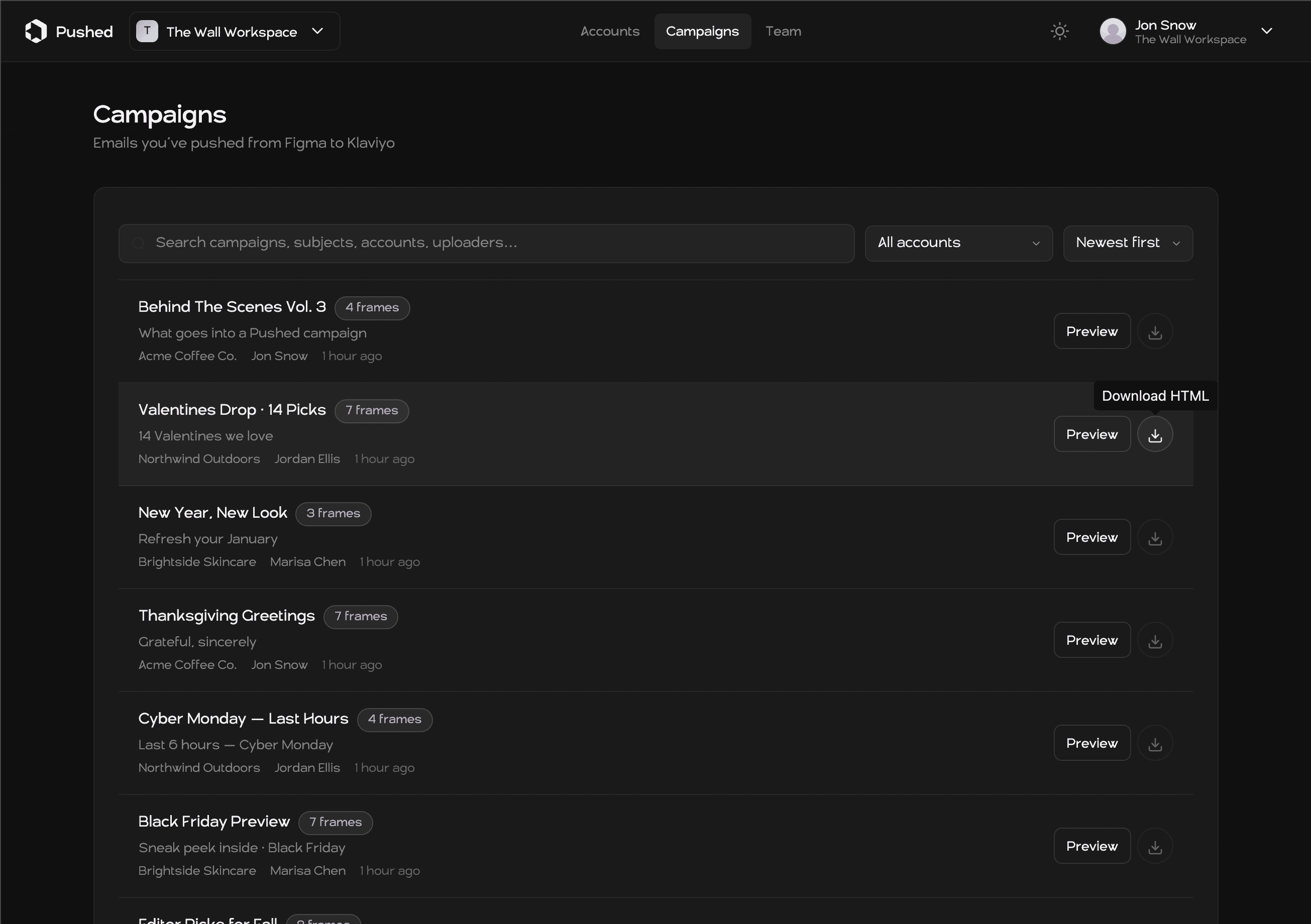Viewport: 1311px width, 924px height.
Task: Click Behind The Scenes Vol. 3 title
Action: point(232,307)
